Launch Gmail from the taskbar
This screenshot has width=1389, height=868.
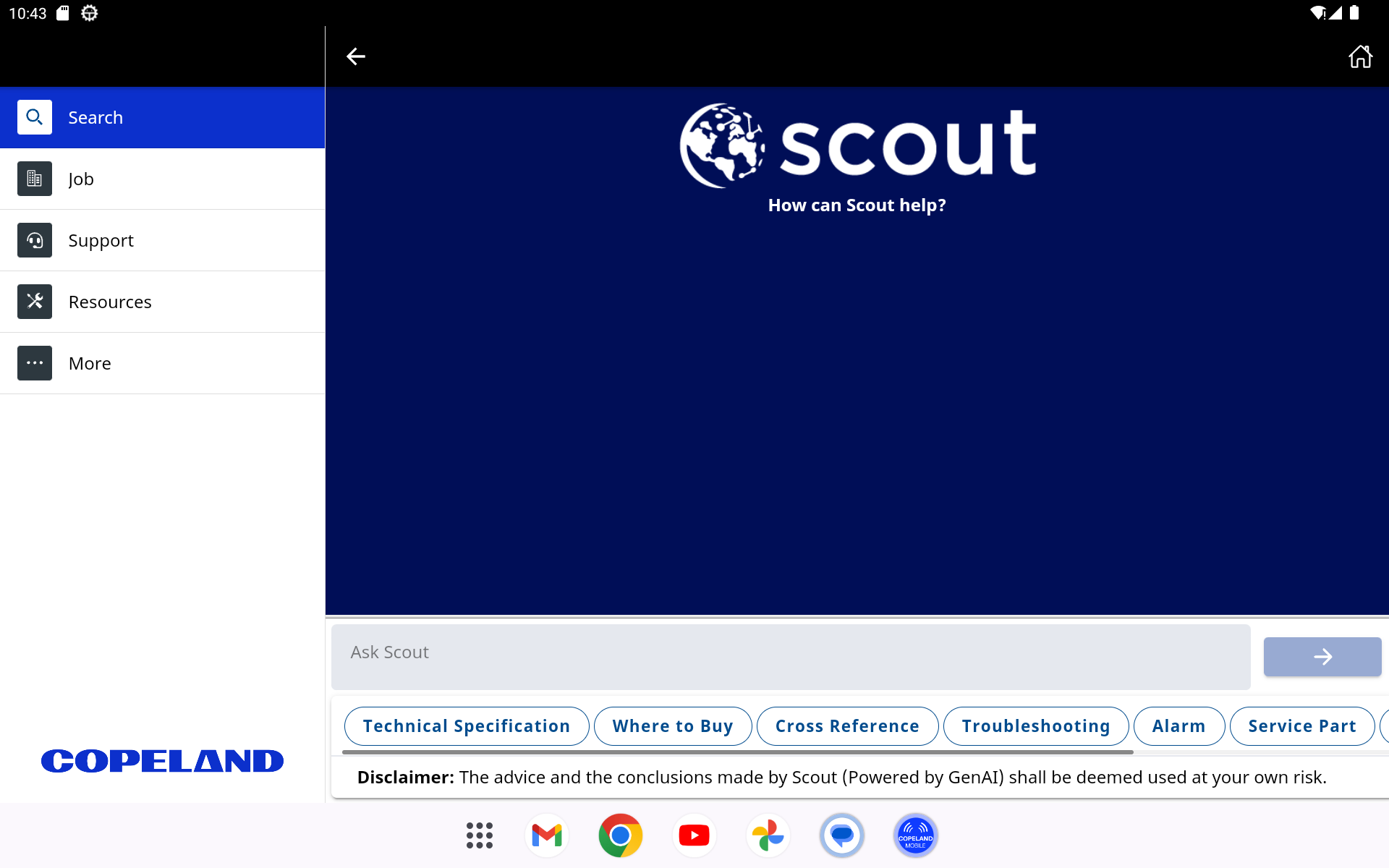547,835
